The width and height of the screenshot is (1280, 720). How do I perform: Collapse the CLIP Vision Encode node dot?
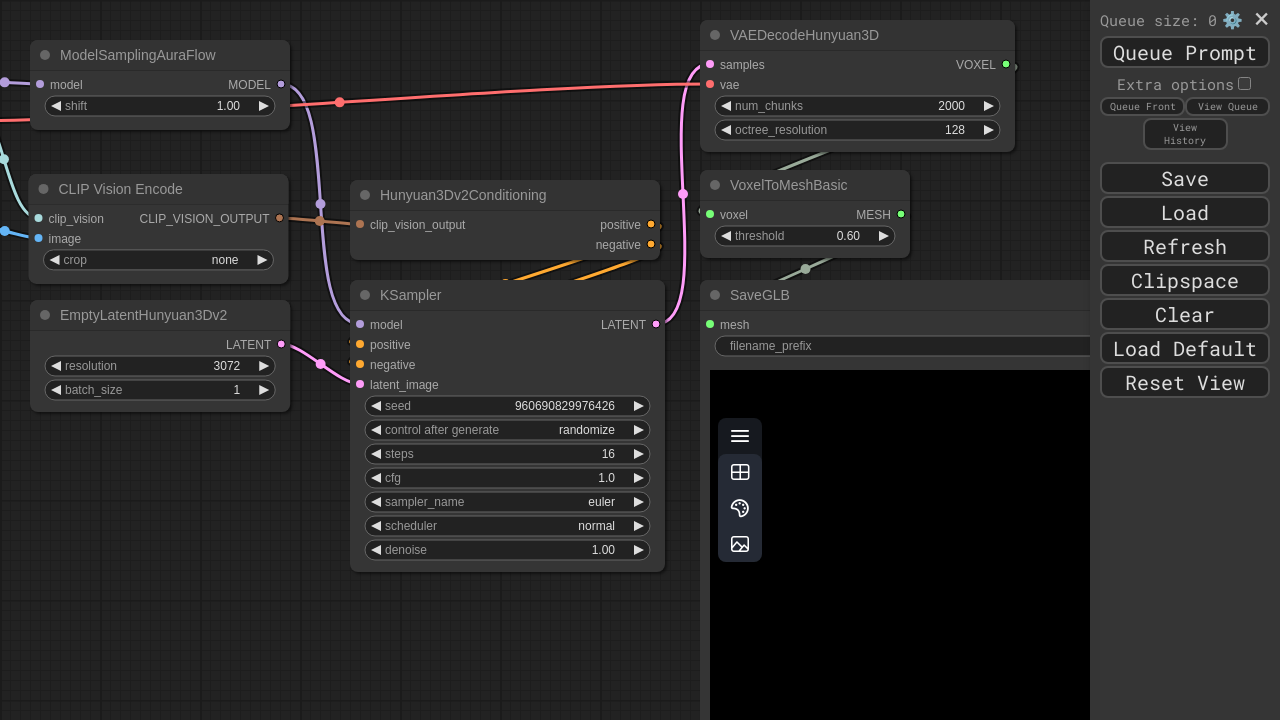(43, 189)
